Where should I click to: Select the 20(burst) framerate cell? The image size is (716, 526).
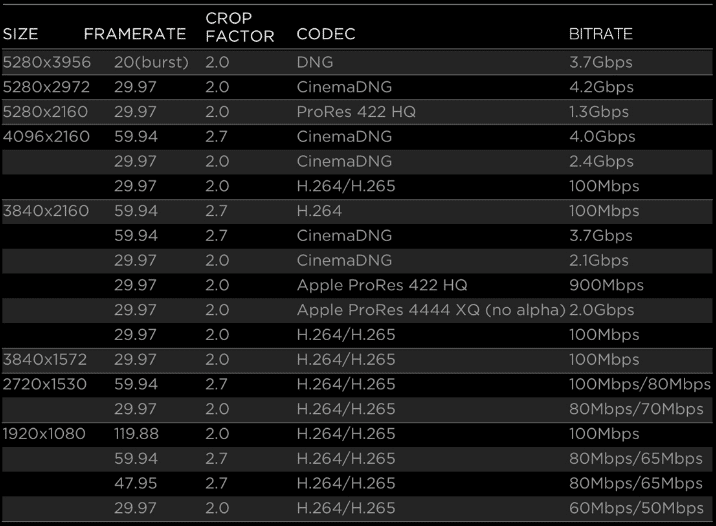pos(151,62)
